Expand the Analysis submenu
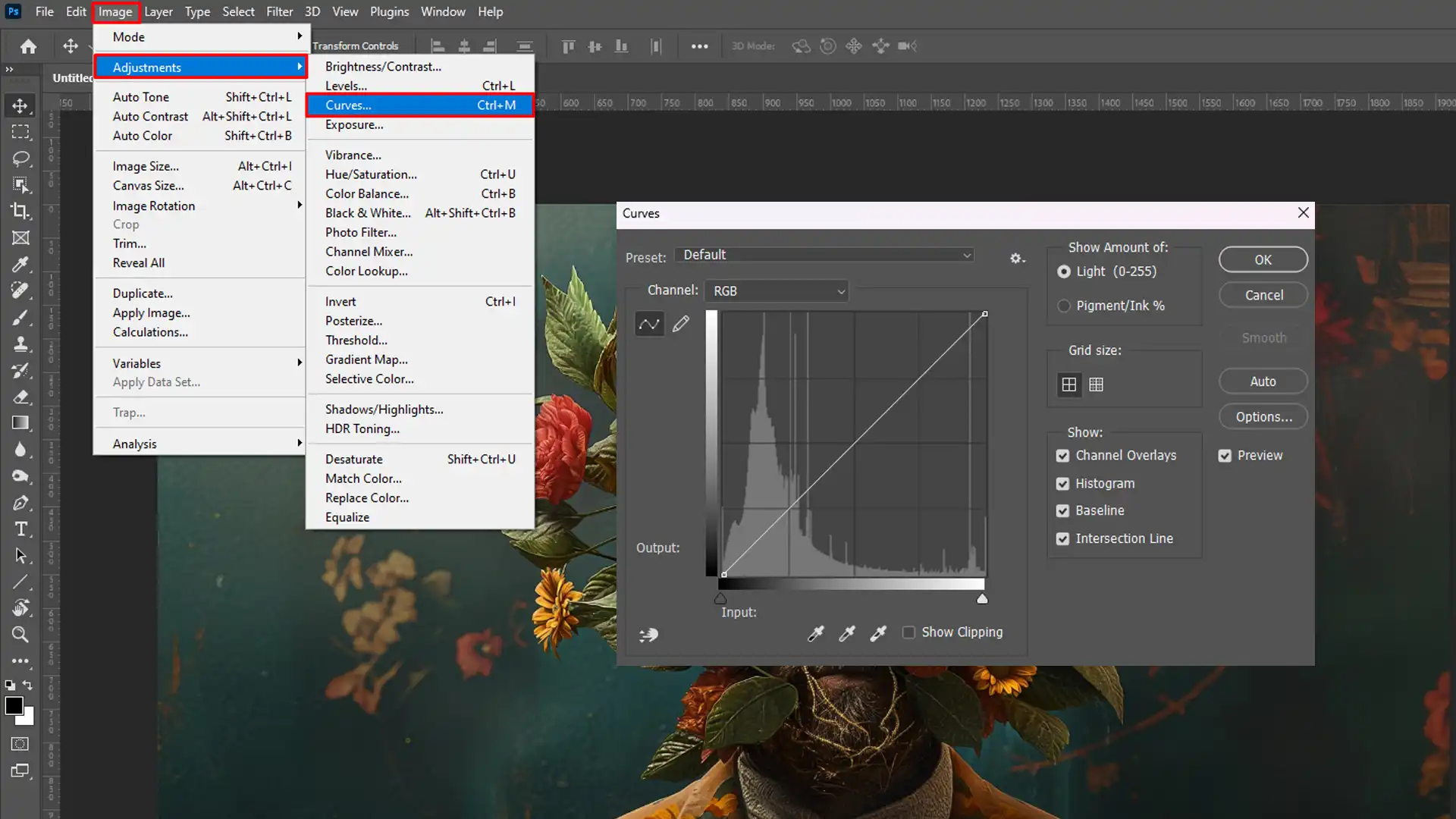 [200, 444]
